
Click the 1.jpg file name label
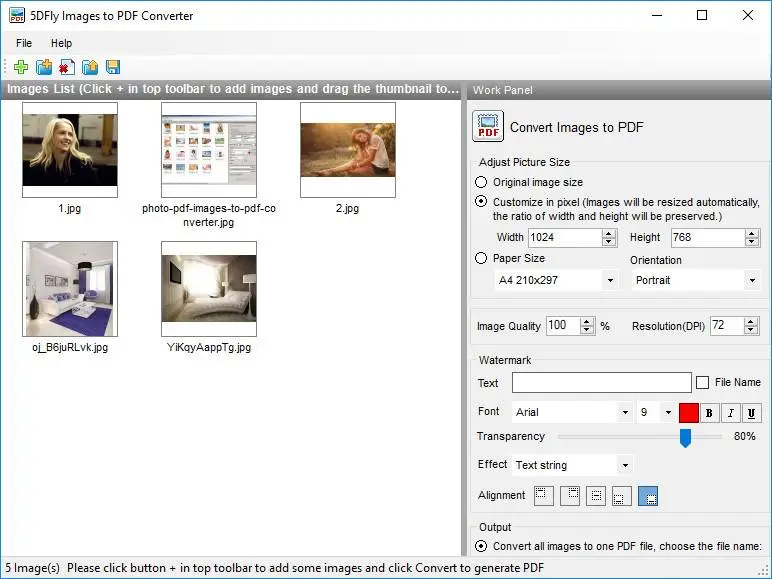[69, 208]
